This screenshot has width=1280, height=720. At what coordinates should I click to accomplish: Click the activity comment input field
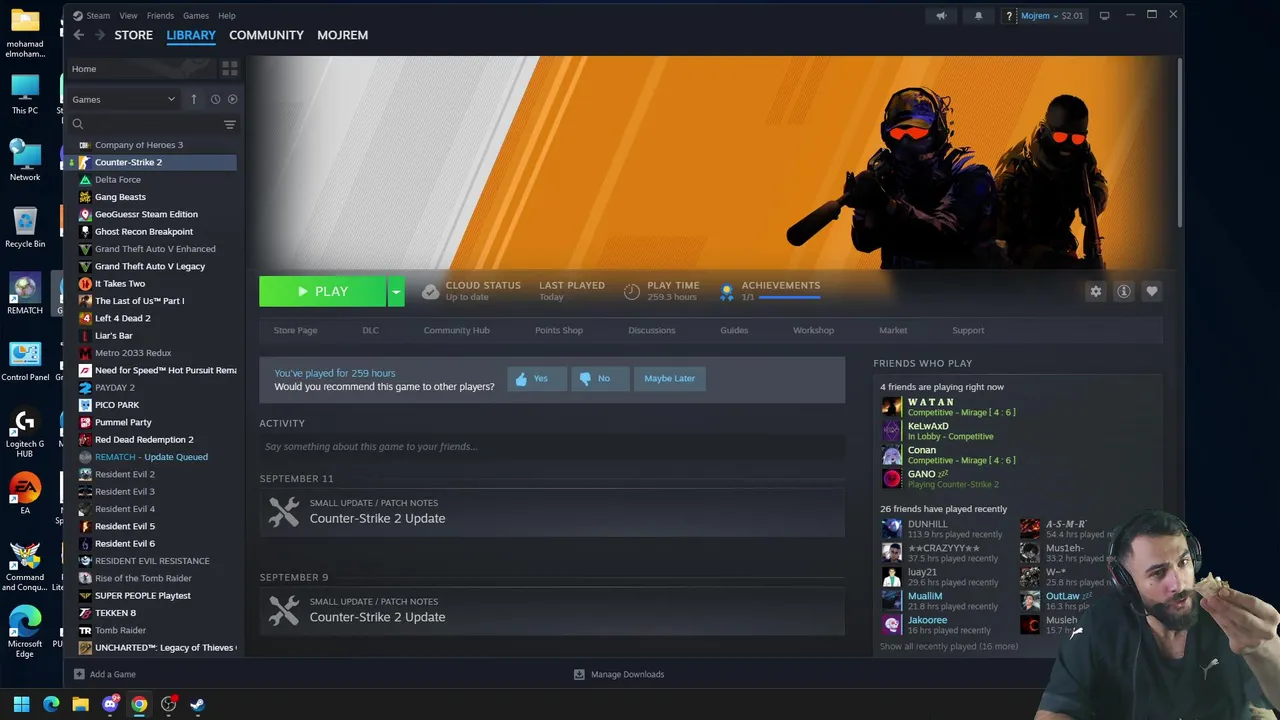pyautogui.click(x=552, y=447)
